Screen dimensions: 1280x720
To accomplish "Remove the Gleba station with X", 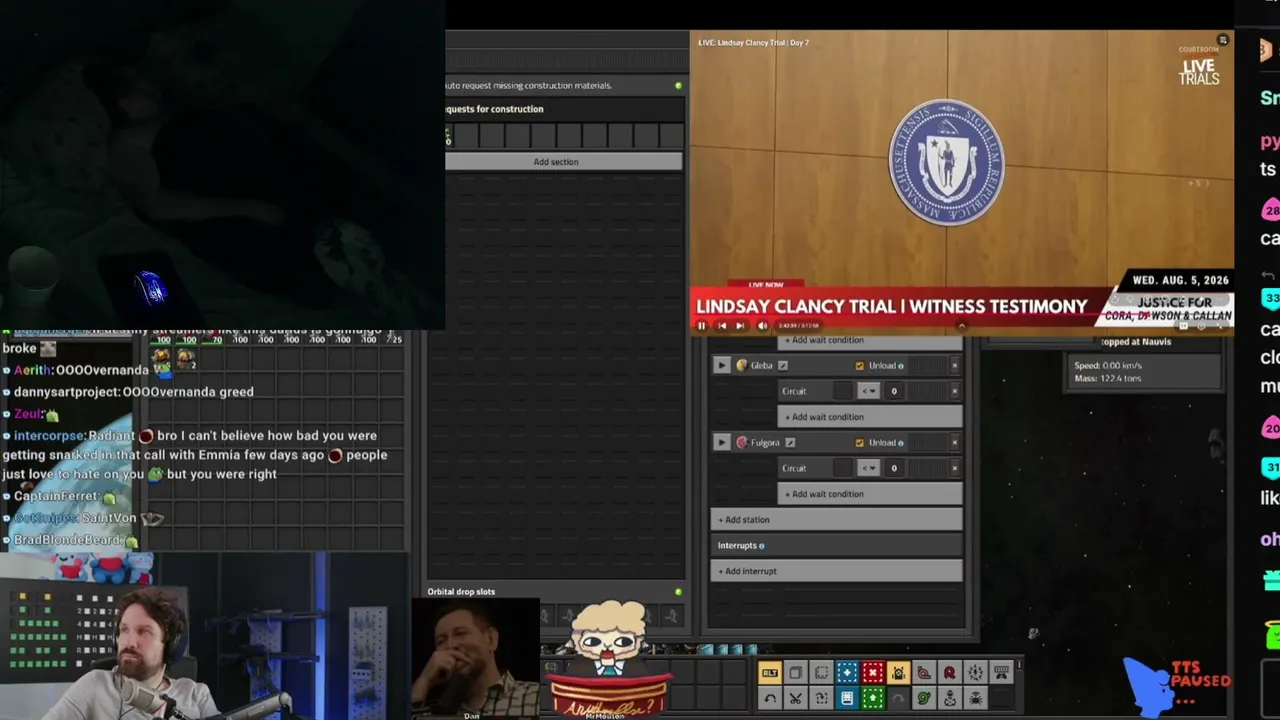I will tap(954, 365).
